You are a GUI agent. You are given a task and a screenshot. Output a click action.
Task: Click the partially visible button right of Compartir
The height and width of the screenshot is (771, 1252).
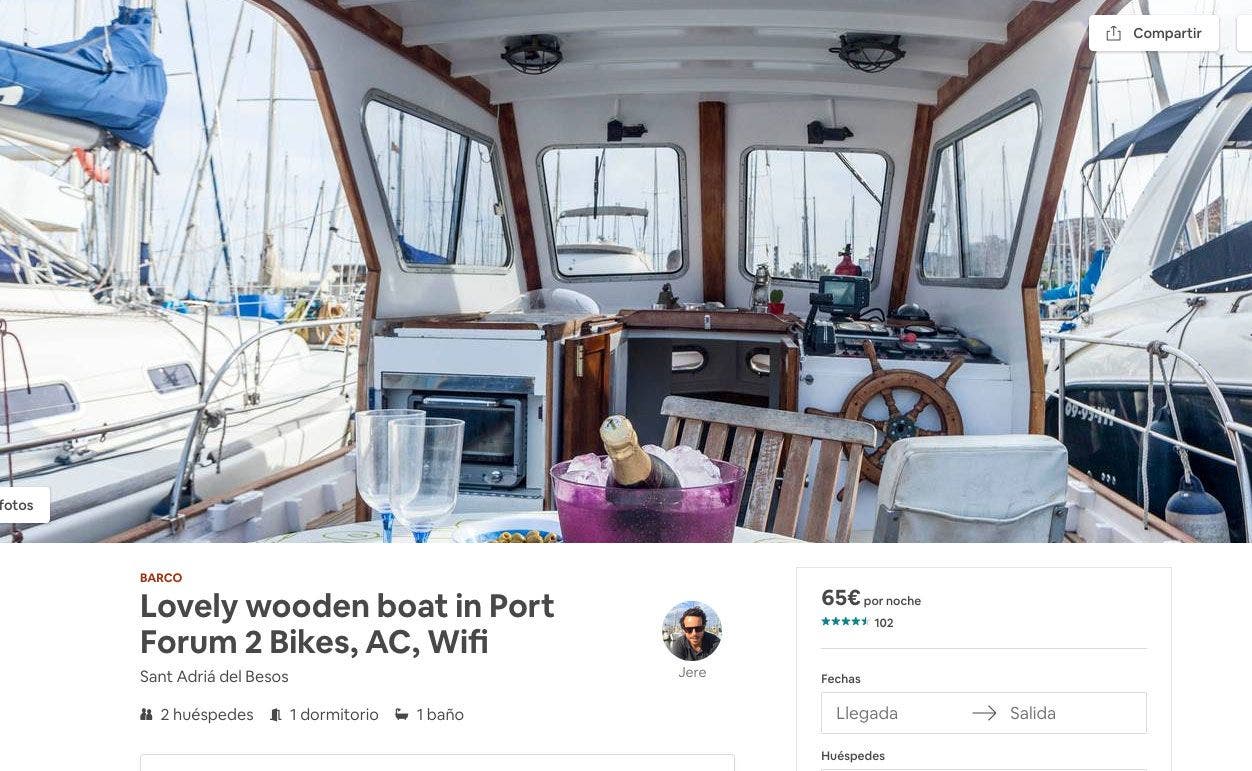(1245, 33)
